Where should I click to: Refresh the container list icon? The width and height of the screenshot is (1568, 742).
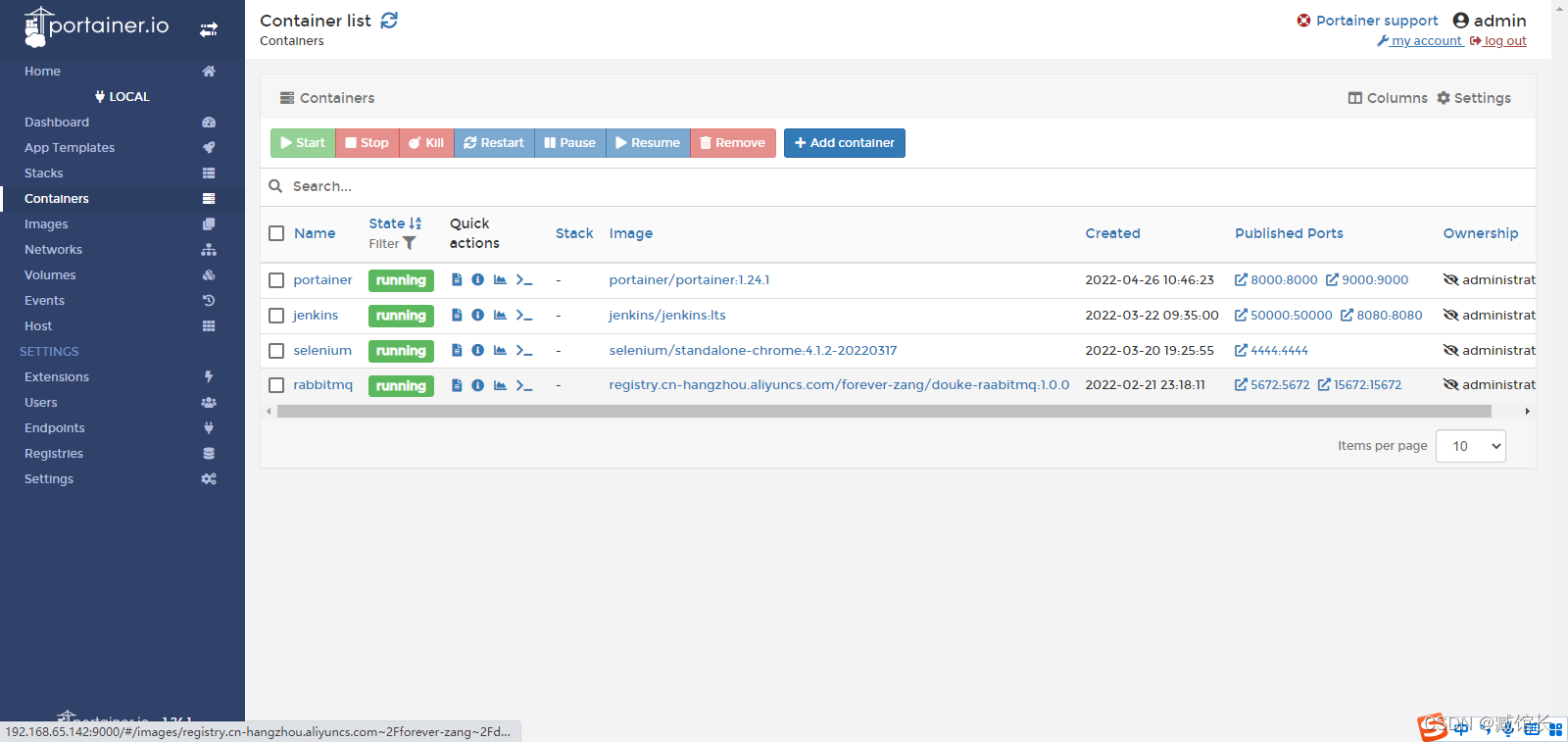coord(389,21)
